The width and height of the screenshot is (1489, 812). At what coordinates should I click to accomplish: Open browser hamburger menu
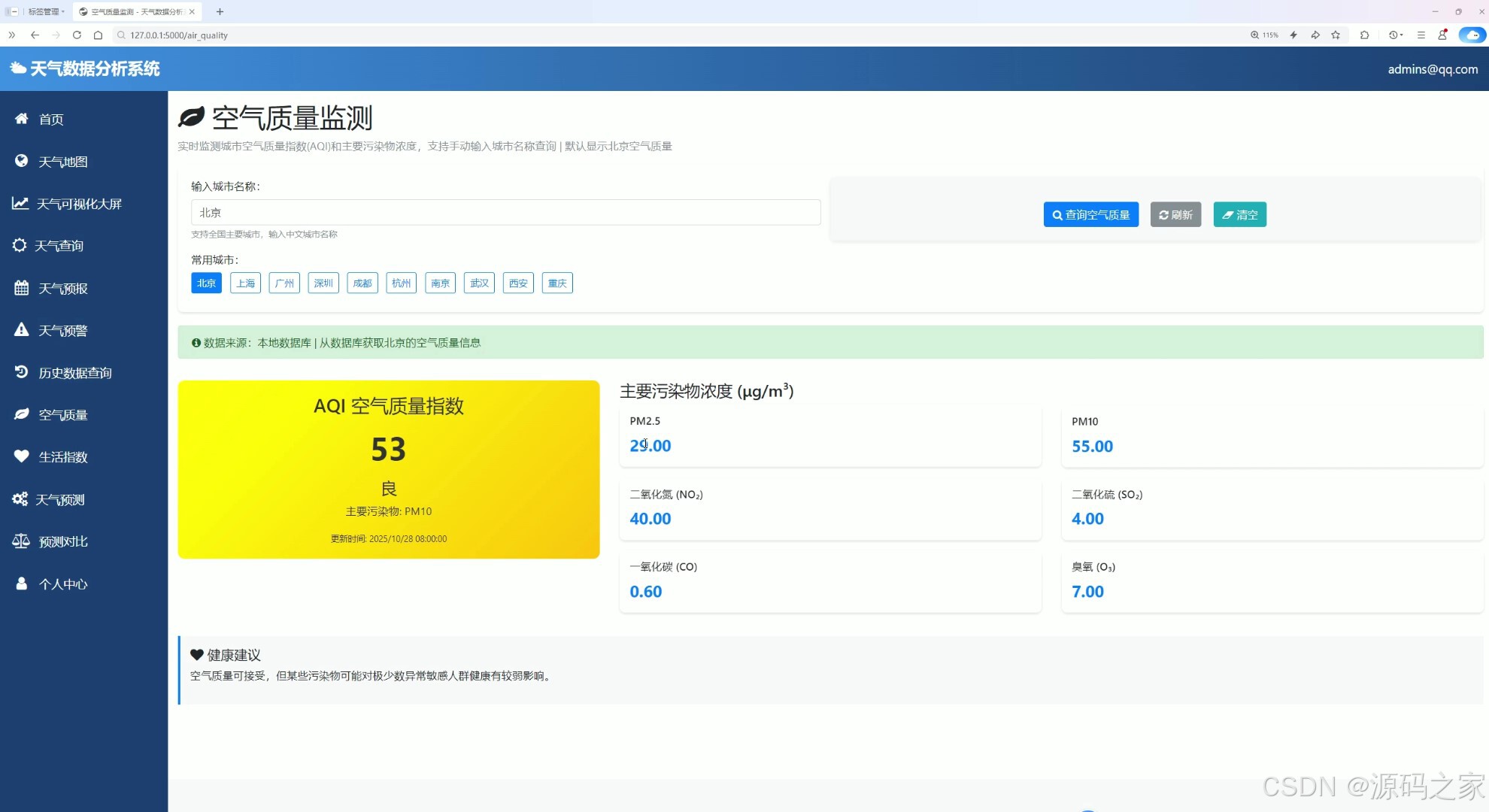(x=1421, y=35)
